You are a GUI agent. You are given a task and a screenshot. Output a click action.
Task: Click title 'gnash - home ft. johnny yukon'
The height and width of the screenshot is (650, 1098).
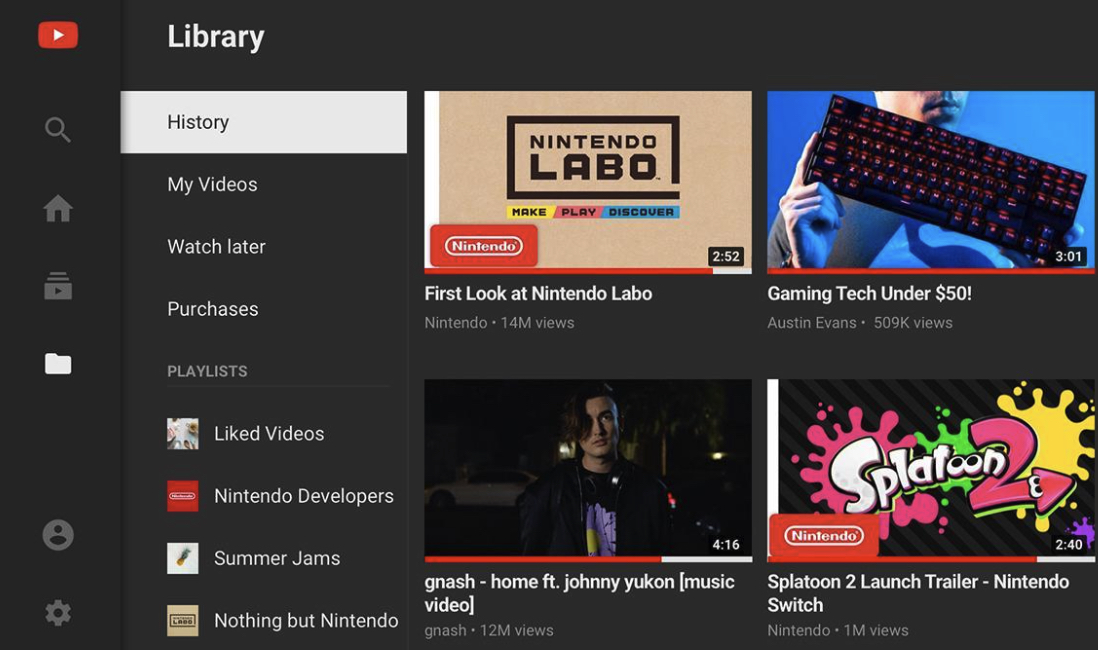click(x=579, y=593)
